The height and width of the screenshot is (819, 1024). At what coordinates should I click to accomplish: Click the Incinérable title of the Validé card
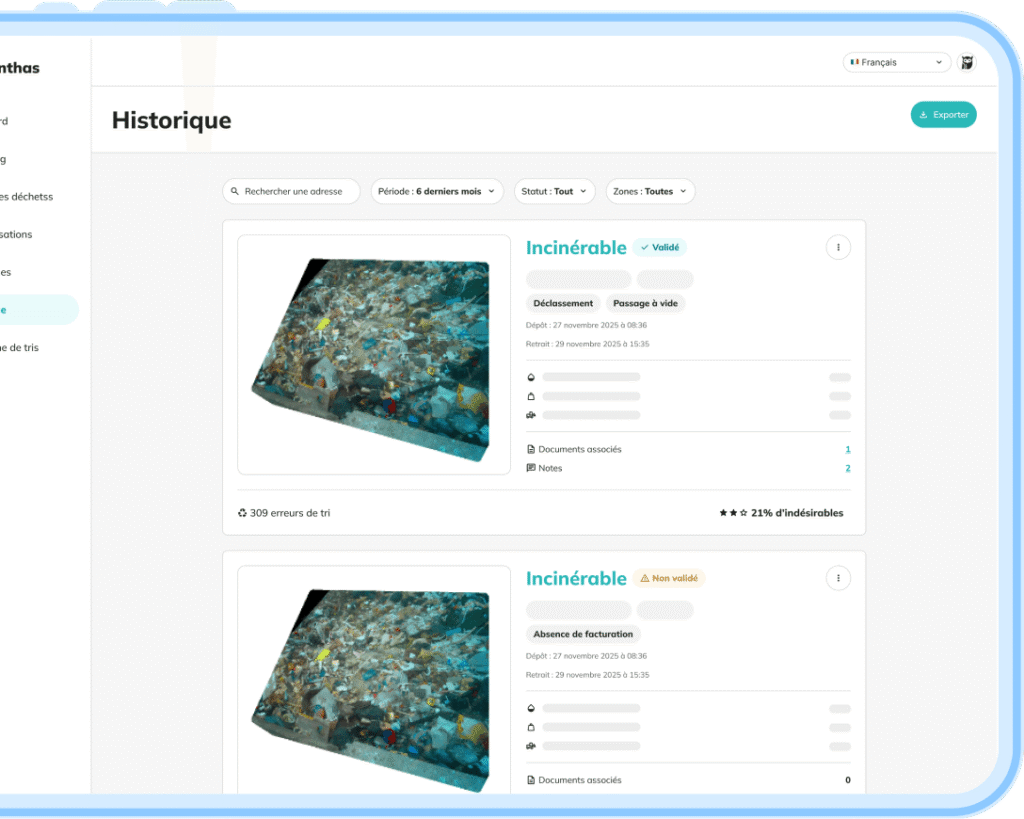(576, 248)
